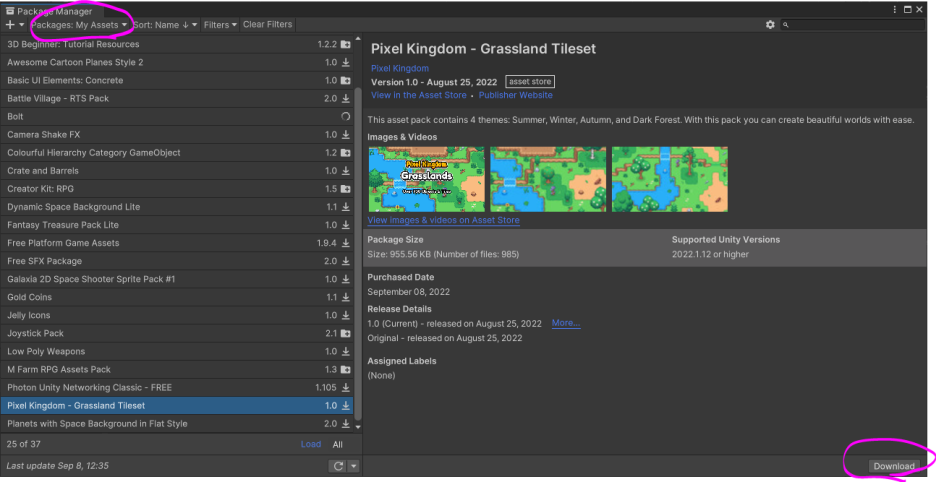Click download icon for Galaxia 2D Space Shooter

346,279
